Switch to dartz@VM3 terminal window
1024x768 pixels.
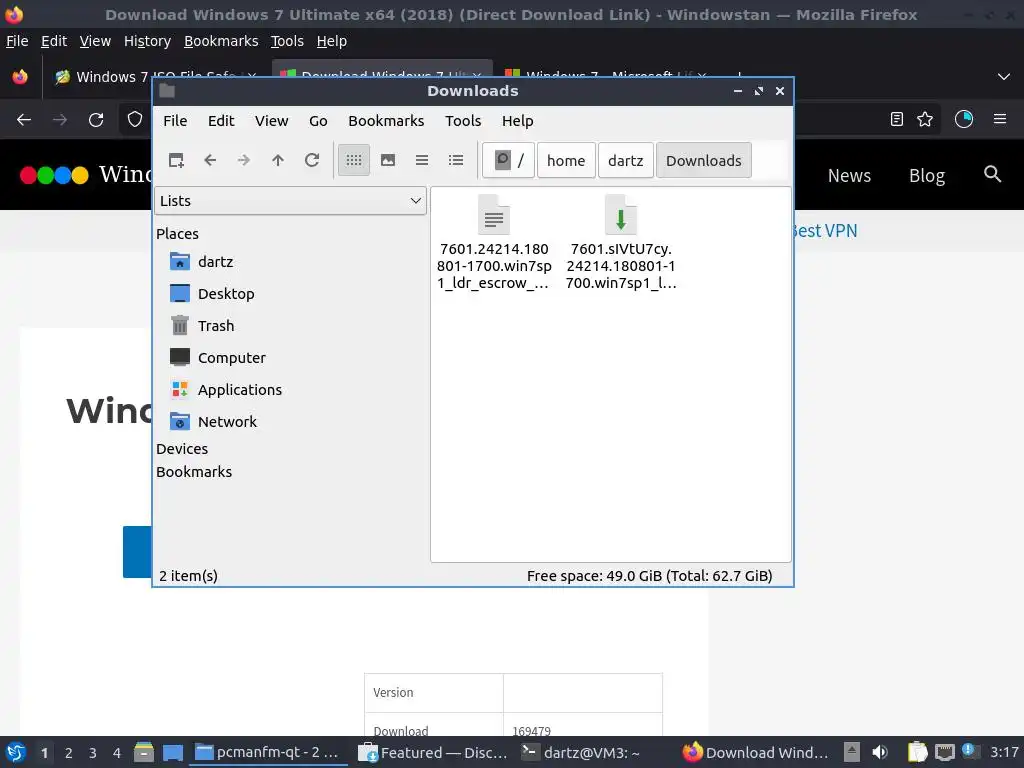[581, 752]
